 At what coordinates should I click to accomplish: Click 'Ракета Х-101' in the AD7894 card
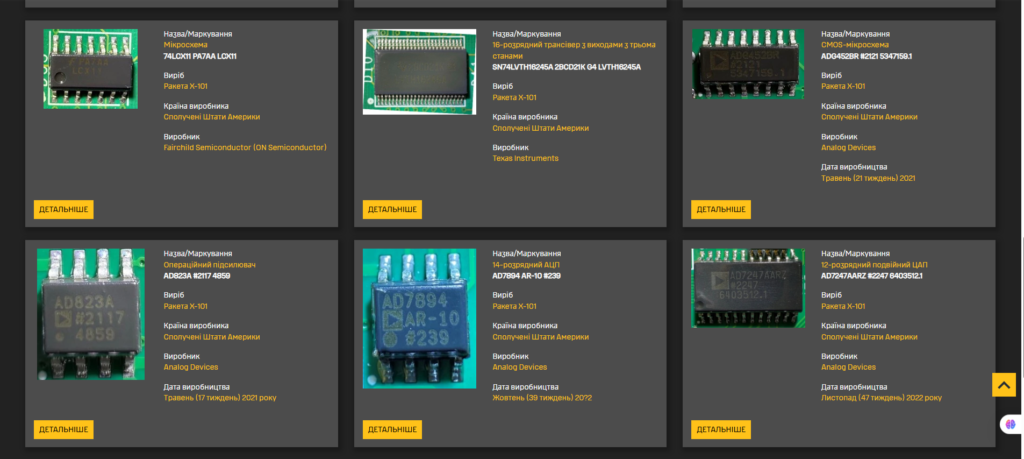pyautogui.click(x=515, y=306)
